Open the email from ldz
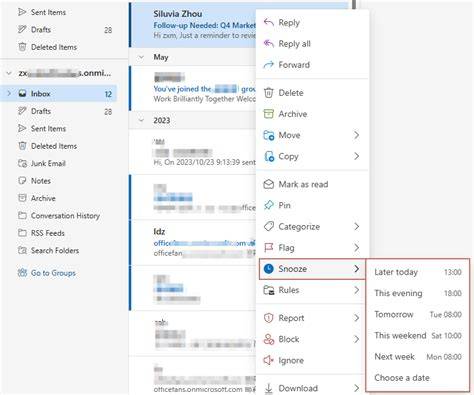 click(193, 243)
